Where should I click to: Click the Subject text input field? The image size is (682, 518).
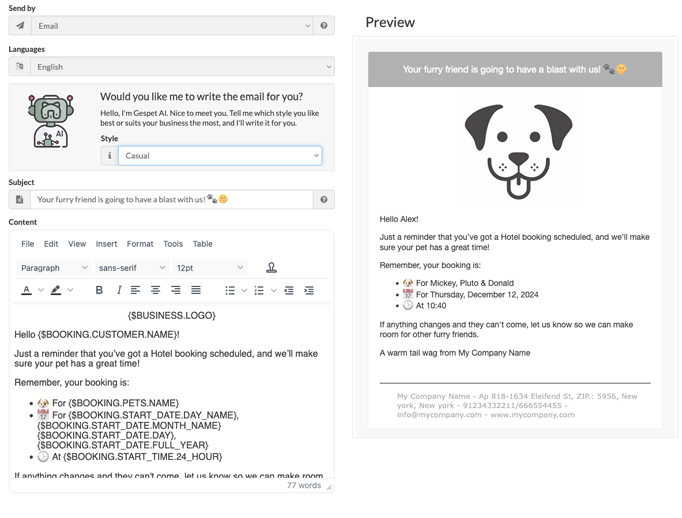171,199
